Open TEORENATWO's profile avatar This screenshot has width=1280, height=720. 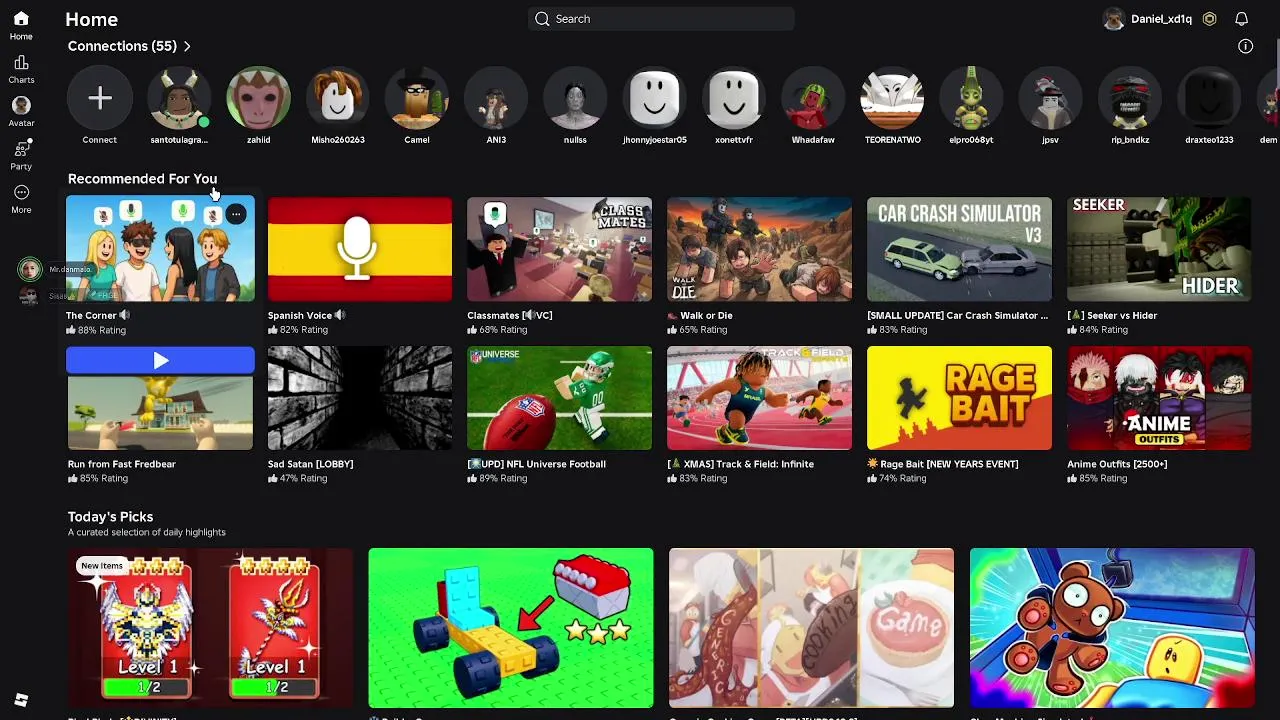click(x=892, y=98)
